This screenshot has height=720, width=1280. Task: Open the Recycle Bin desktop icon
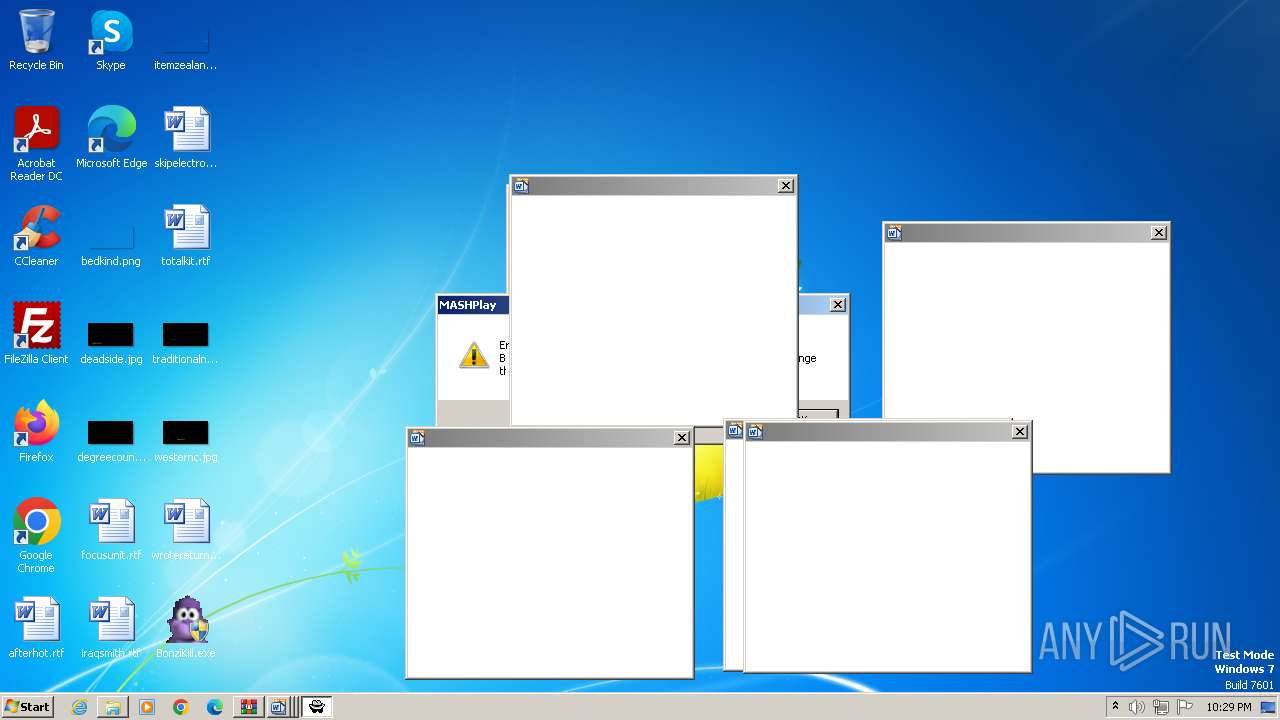36,40
